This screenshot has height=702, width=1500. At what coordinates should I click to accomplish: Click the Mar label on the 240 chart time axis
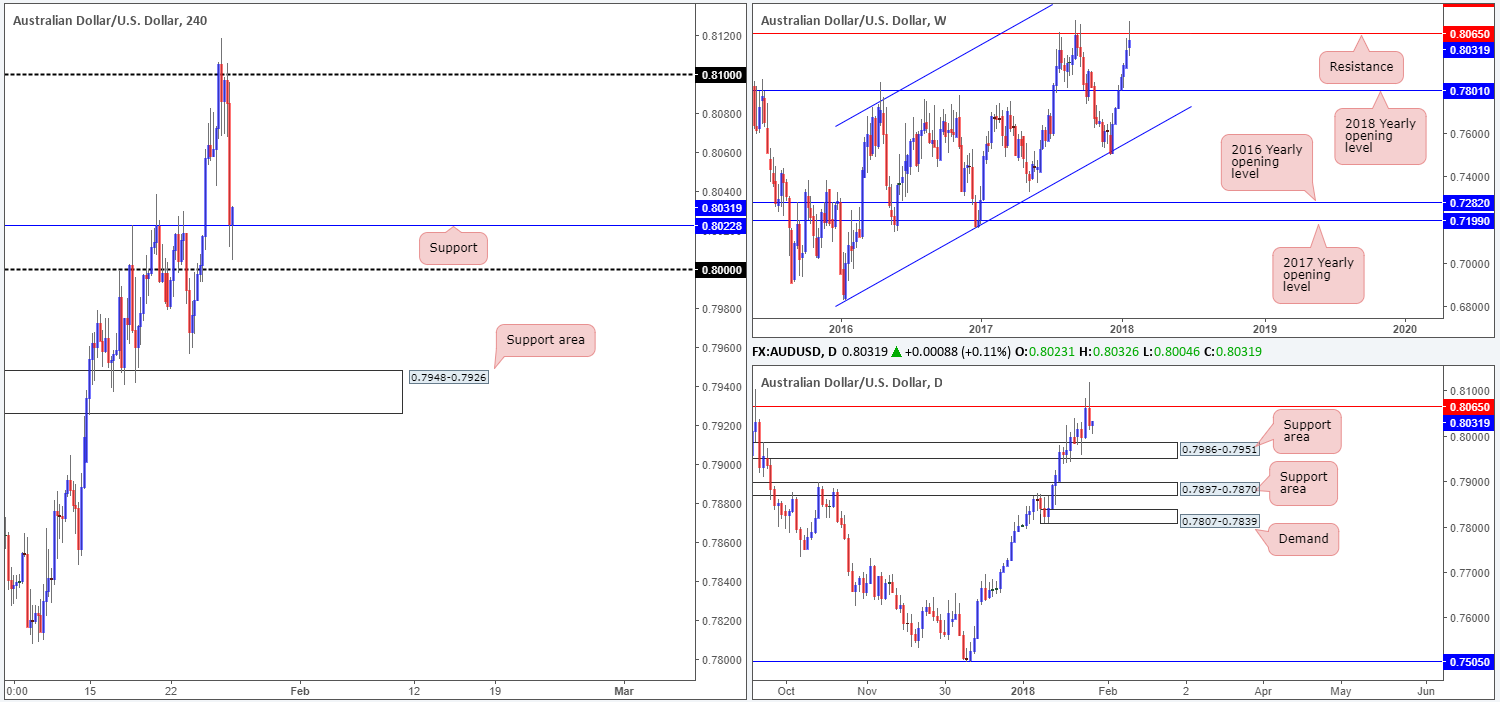623,691
